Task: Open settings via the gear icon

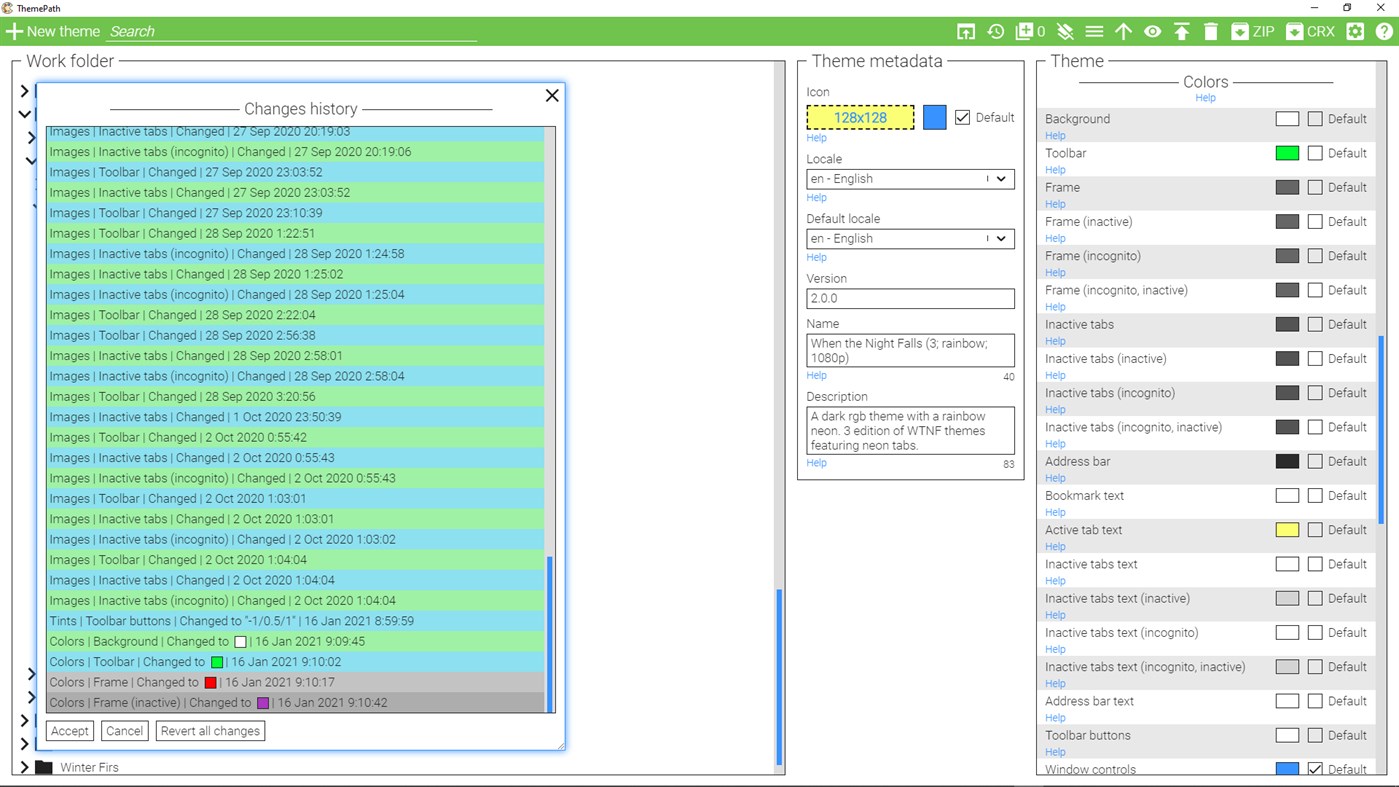Action: tap(1355, 31)
